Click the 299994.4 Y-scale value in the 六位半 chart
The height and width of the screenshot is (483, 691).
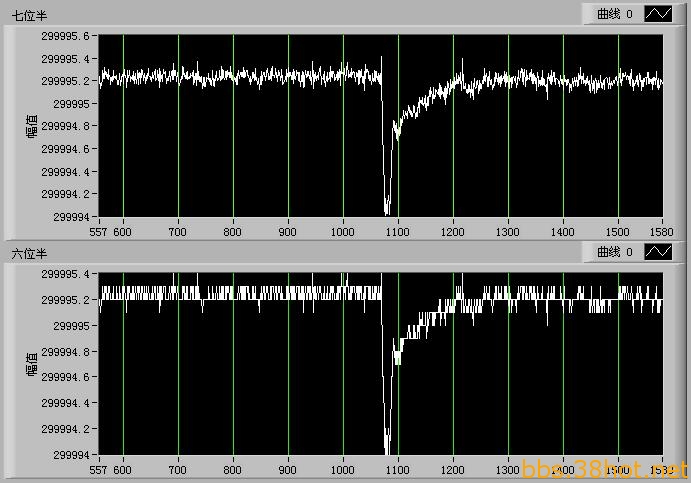[65, 403]
